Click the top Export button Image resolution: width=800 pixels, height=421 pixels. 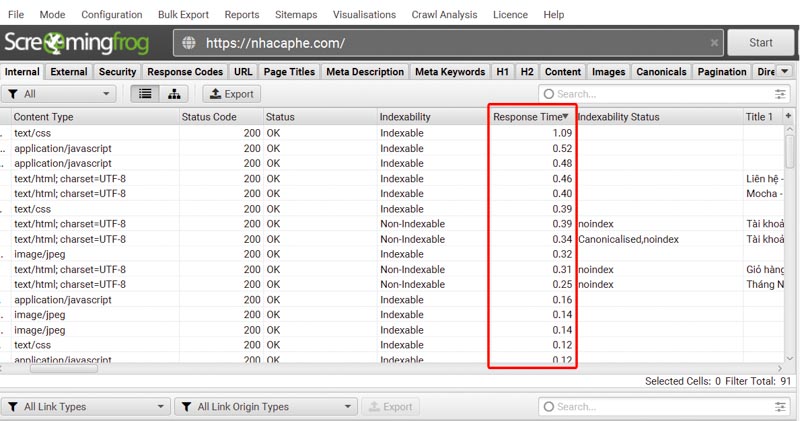point(231,94)
